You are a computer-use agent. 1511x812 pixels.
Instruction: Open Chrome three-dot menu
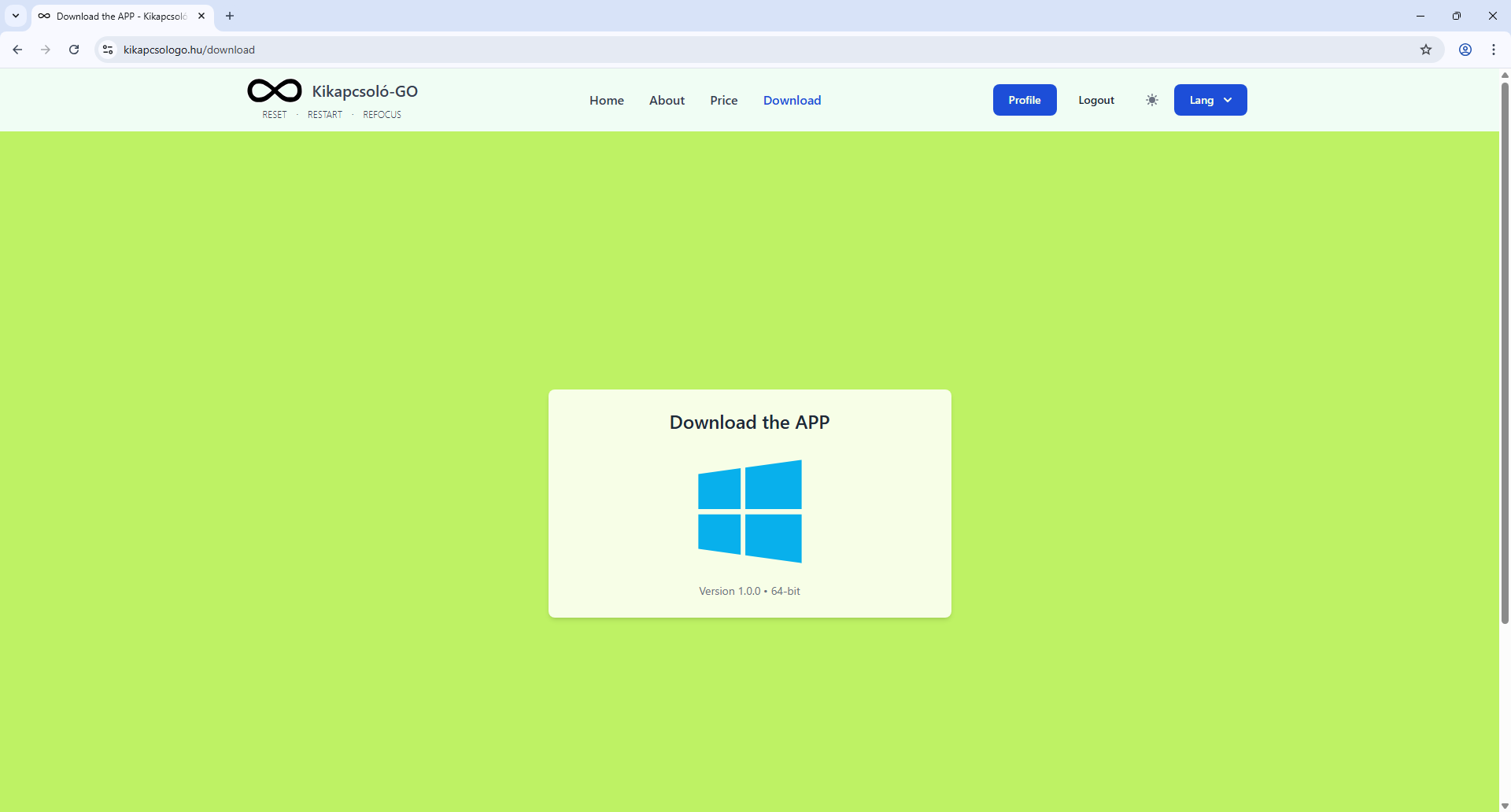pos(1494,50)
